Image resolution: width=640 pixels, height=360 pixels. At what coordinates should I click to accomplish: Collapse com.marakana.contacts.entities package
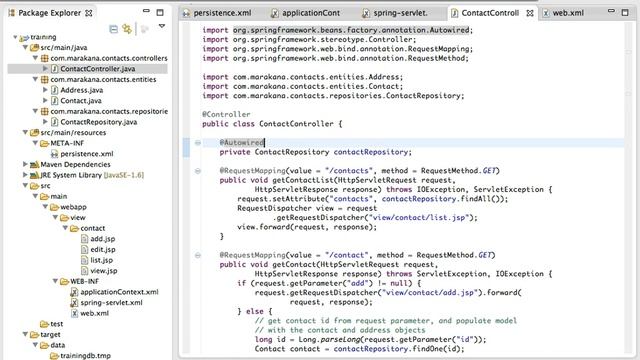click(x=35, y=79)
